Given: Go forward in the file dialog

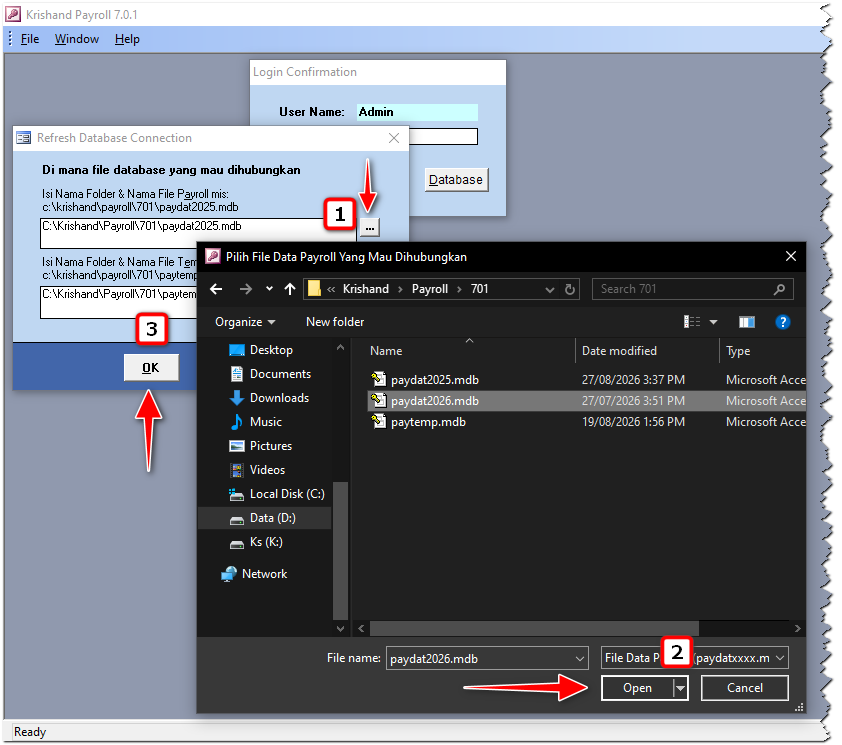Looking at the screenshot, I should pyautogui.click(x=246, y=290).
